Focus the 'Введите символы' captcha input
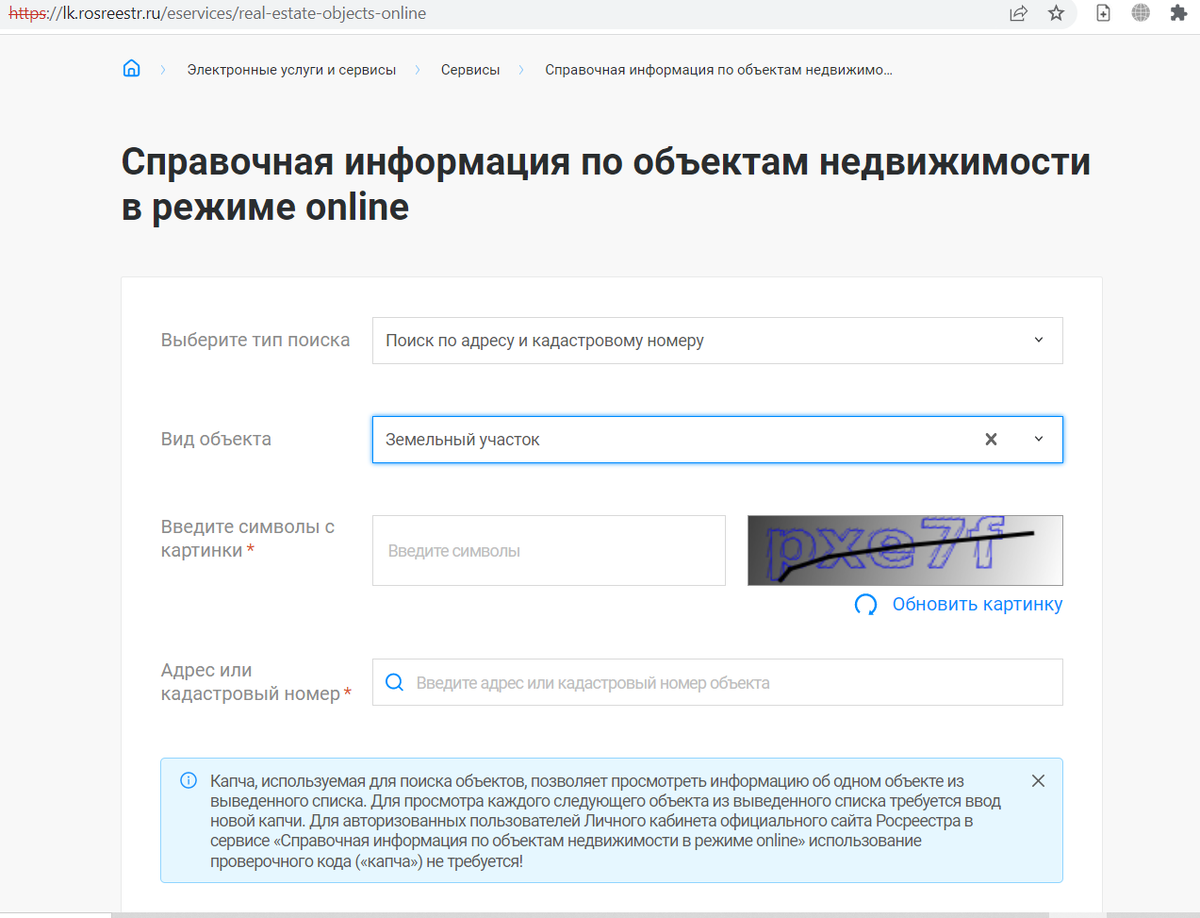The width and height of the screenshot is (1200, 918). [548, 551]
